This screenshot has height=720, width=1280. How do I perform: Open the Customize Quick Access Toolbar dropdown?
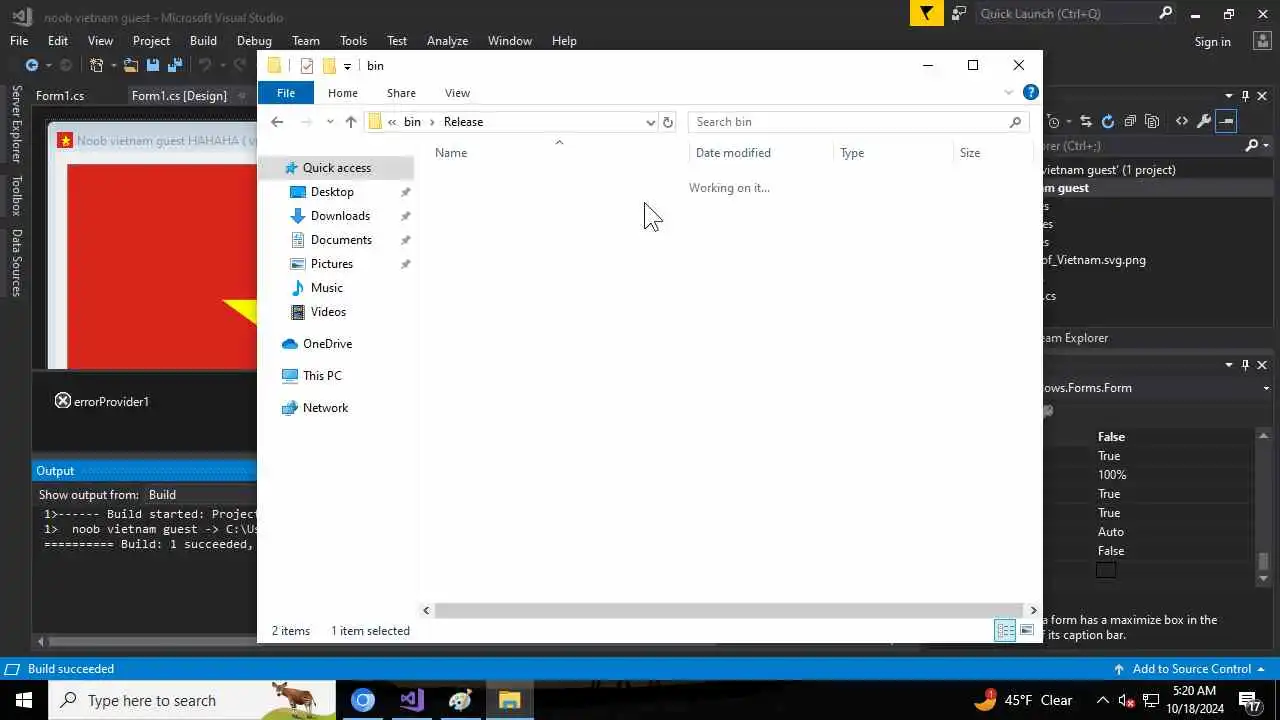[x=347, y=66]
